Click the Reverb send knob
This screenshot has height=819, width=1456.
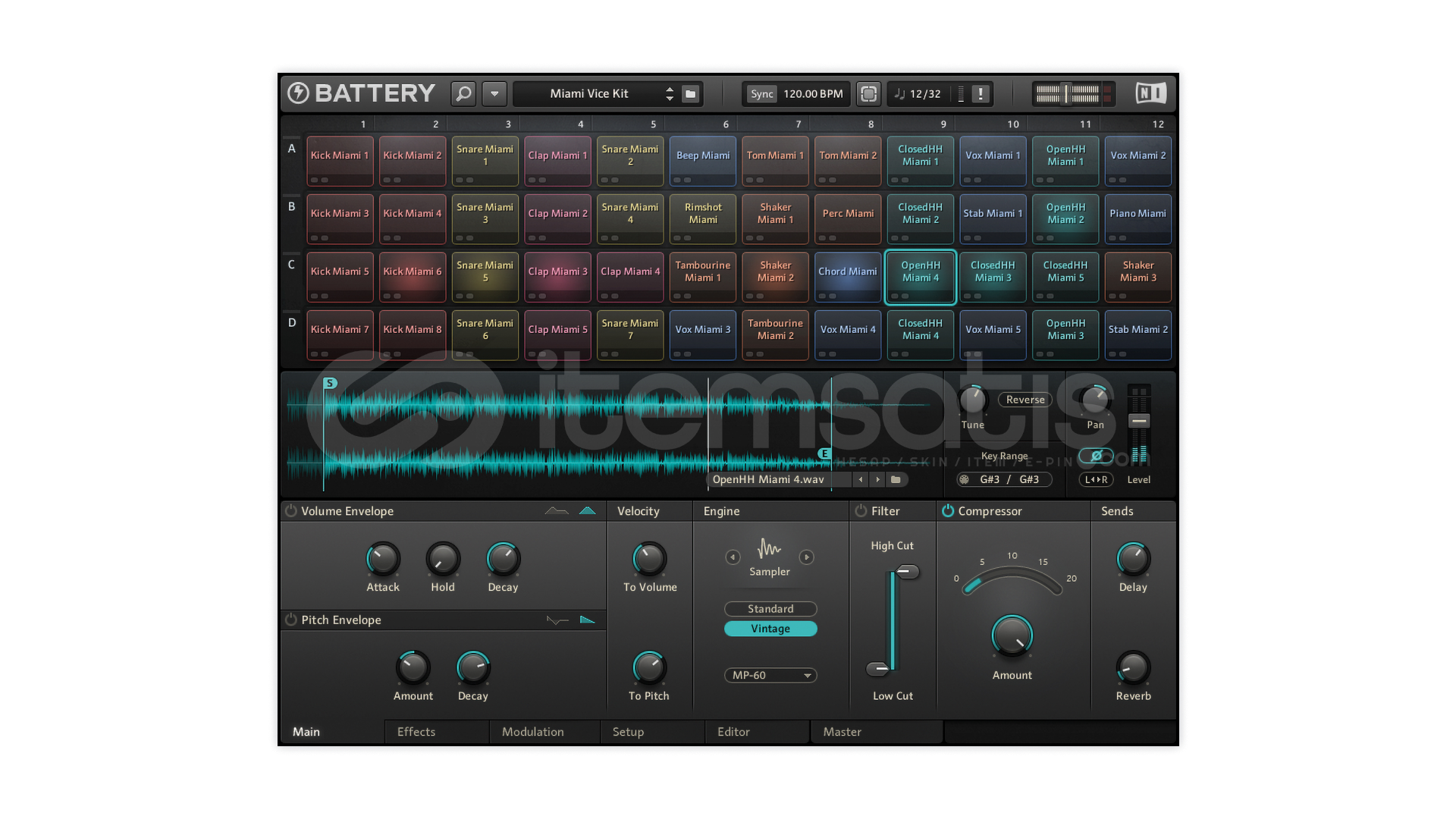1133,667
